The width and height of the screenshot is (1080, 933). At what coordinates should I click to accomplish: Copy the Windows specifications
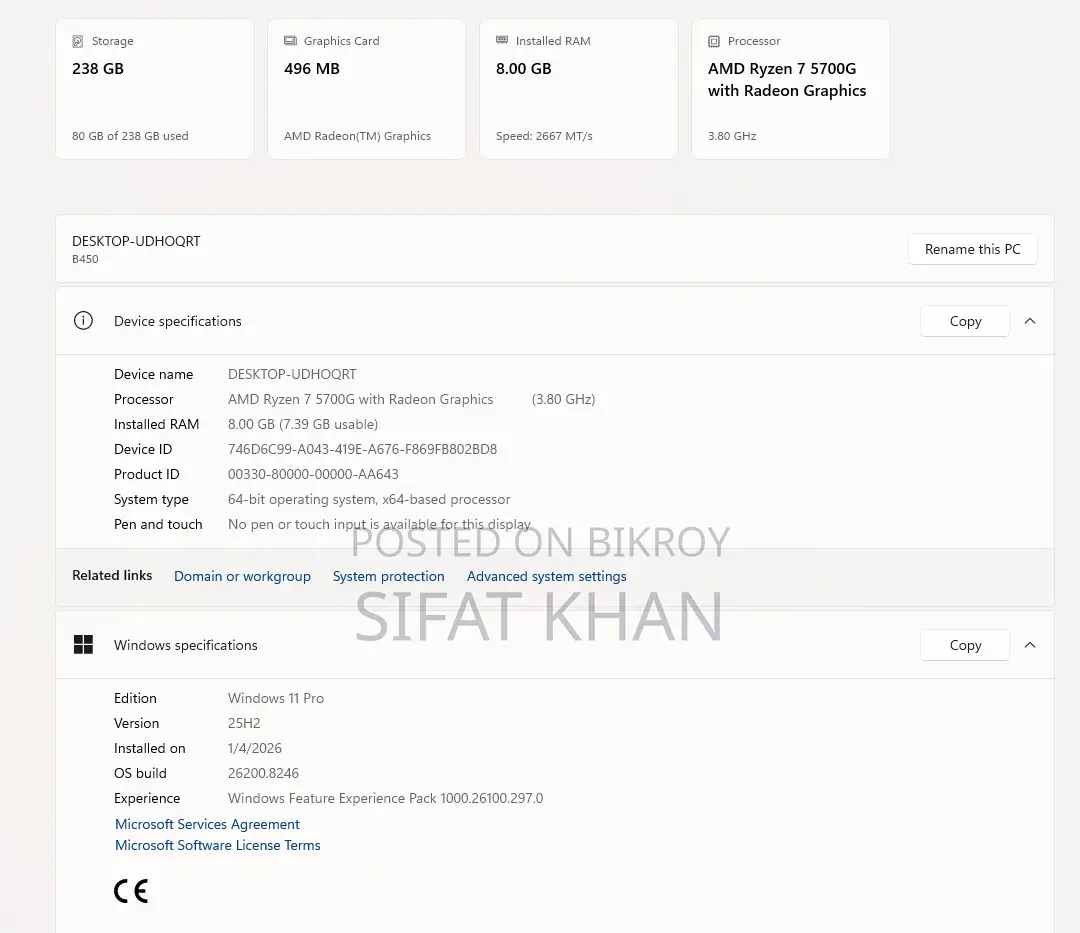click(x=965, y=645)
